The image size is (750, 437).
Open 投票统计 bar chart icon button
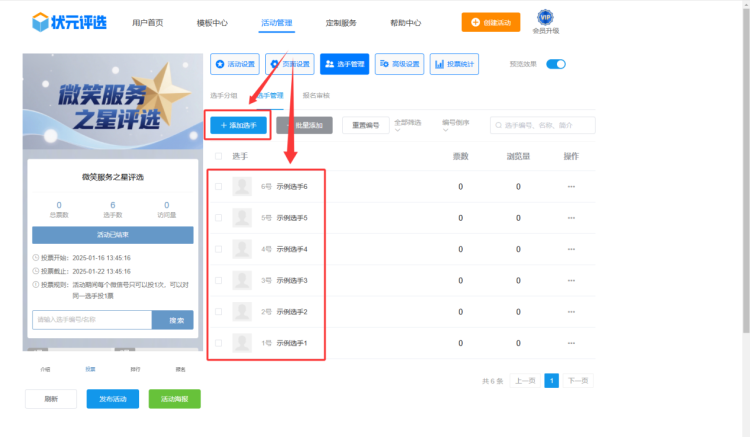[x=454, y=64]
